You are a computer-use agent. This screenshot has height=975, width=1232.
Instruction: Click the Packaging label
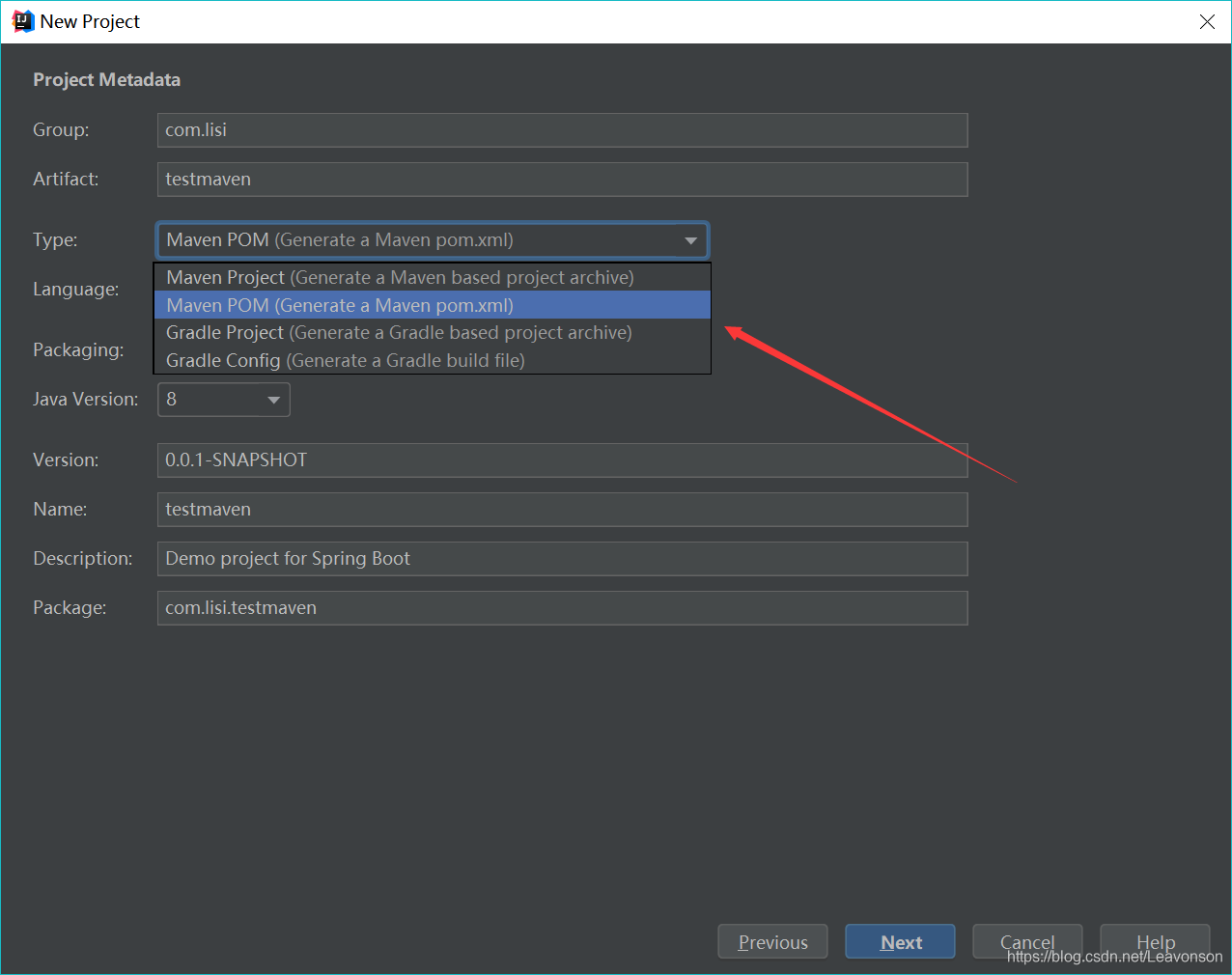[78, 350]
